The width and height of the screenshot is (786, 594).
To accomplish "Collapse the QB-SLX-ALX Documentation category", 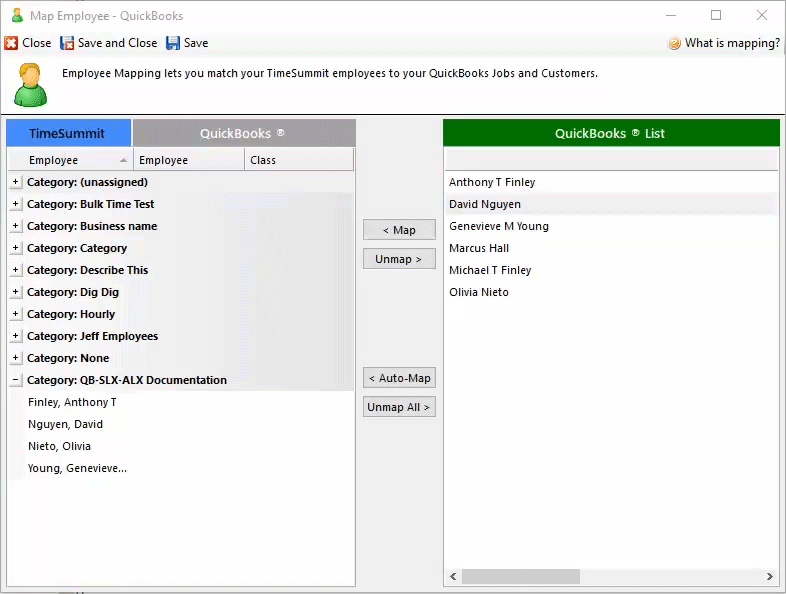I will [x=15, y=380].
